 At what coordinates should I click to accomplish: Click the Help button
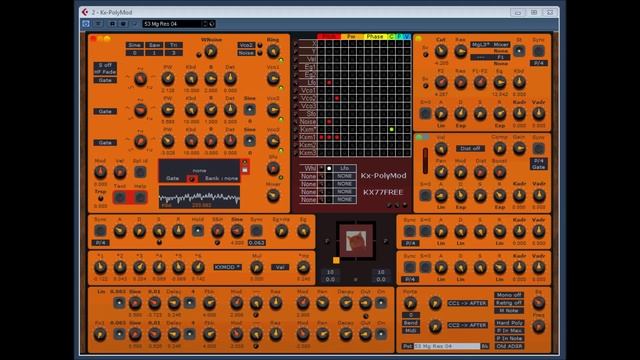coord(140,198)
